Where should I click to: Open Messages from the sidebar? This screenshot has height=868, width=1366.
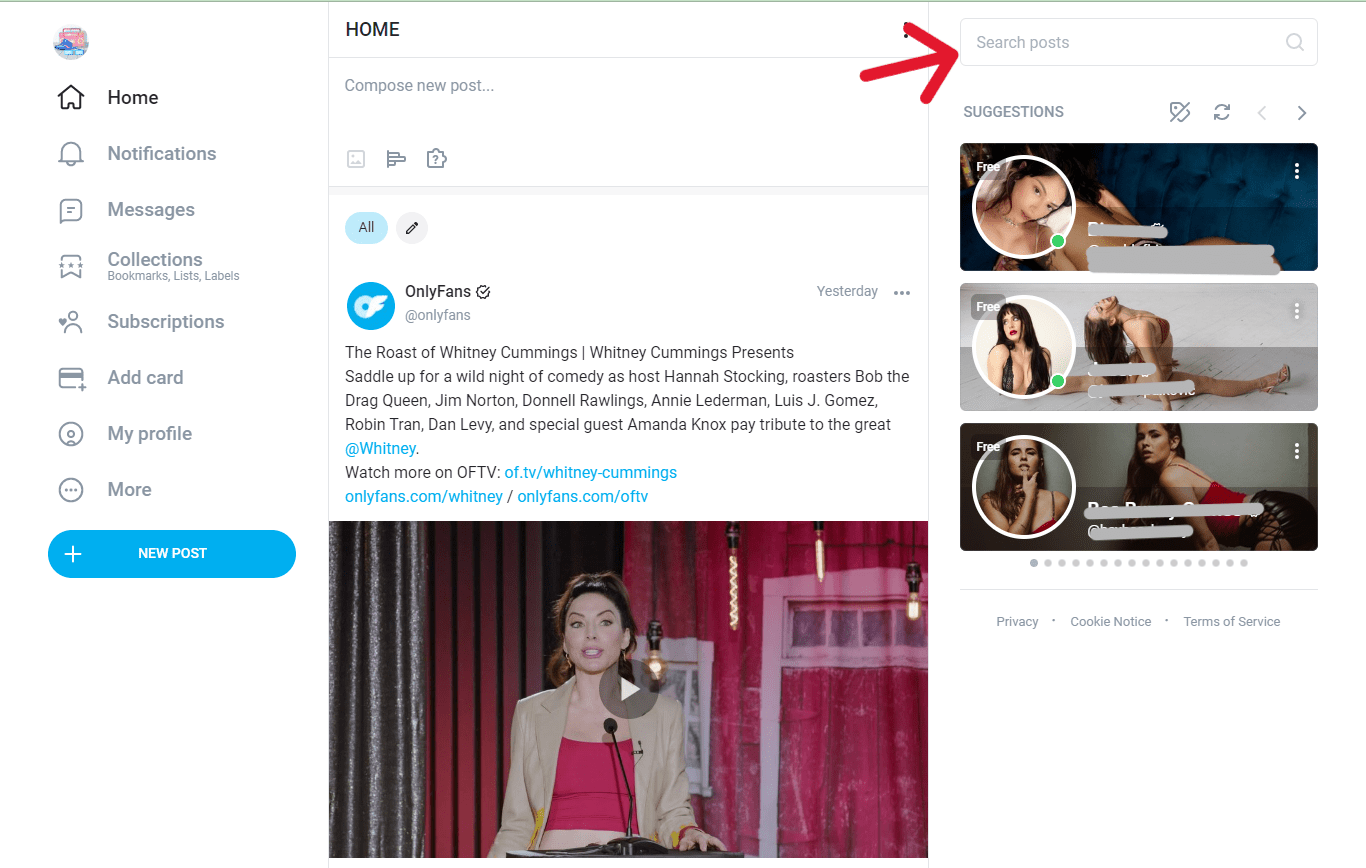coord(150,209)
